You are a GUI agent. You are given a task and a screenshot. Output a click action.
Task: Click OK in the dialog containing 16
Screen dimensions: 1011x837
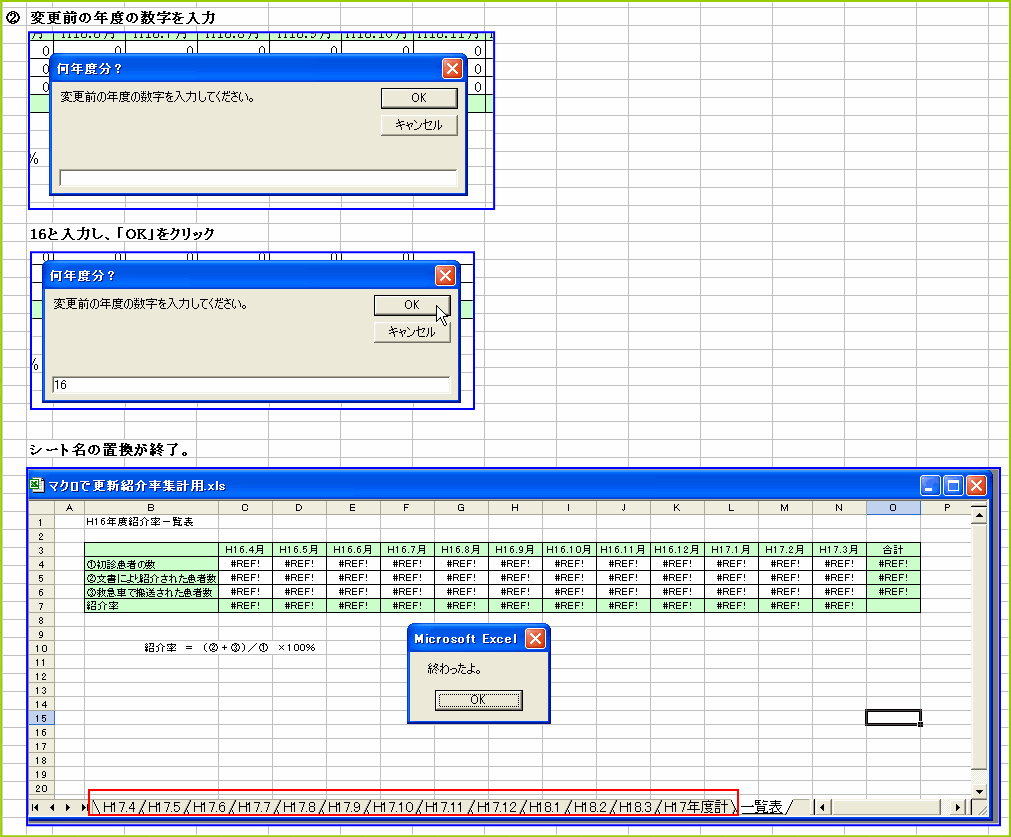pyautogui.click(x=412, y=305)
